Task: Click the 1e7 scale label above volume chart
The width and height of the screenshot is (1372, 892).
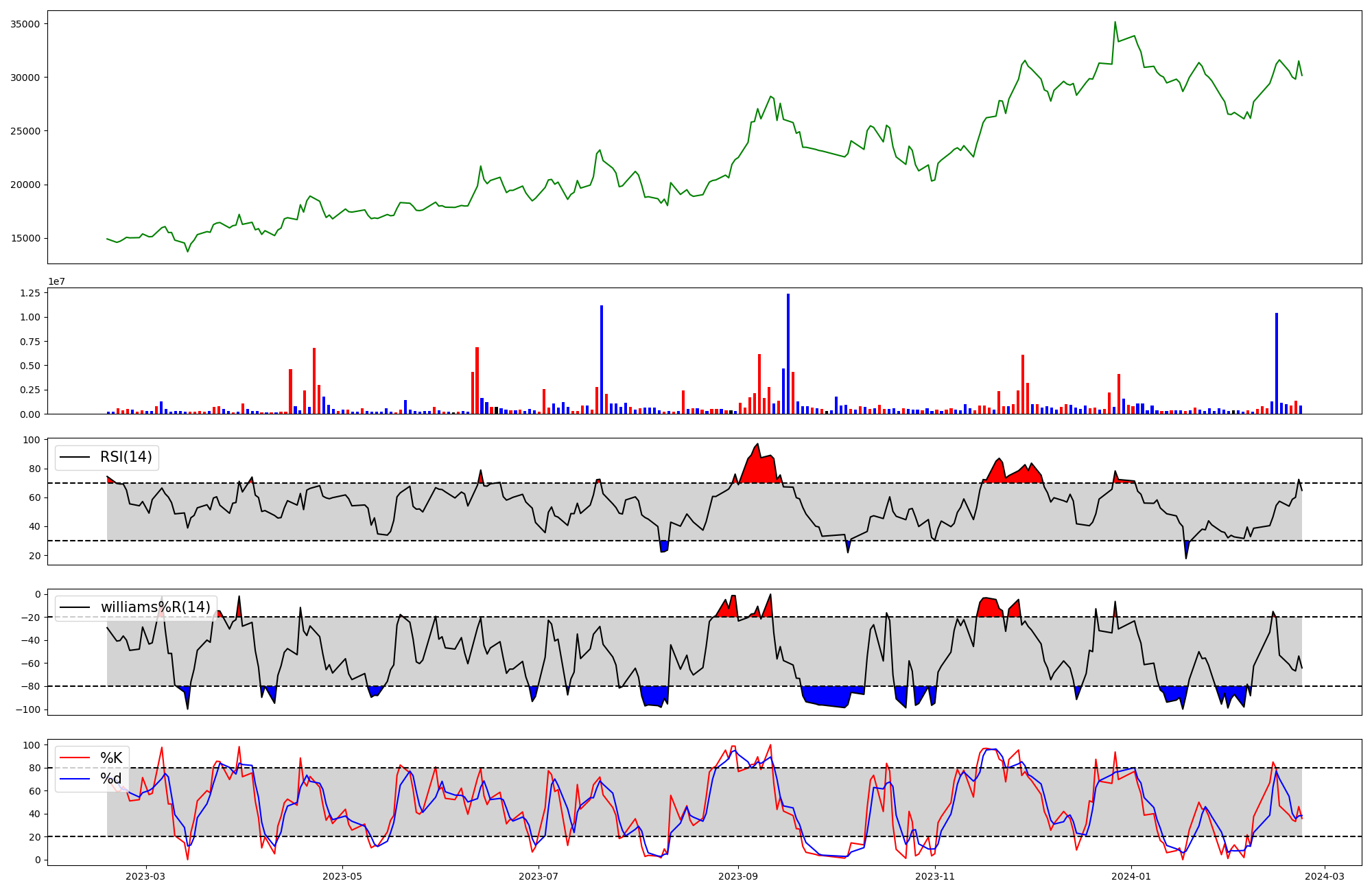Action: (56, 281)
